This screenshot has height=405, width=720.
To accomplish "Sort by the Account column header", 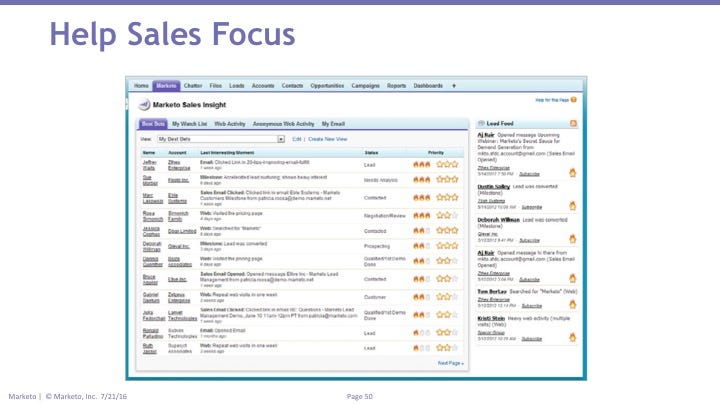I will coord(177,152).
